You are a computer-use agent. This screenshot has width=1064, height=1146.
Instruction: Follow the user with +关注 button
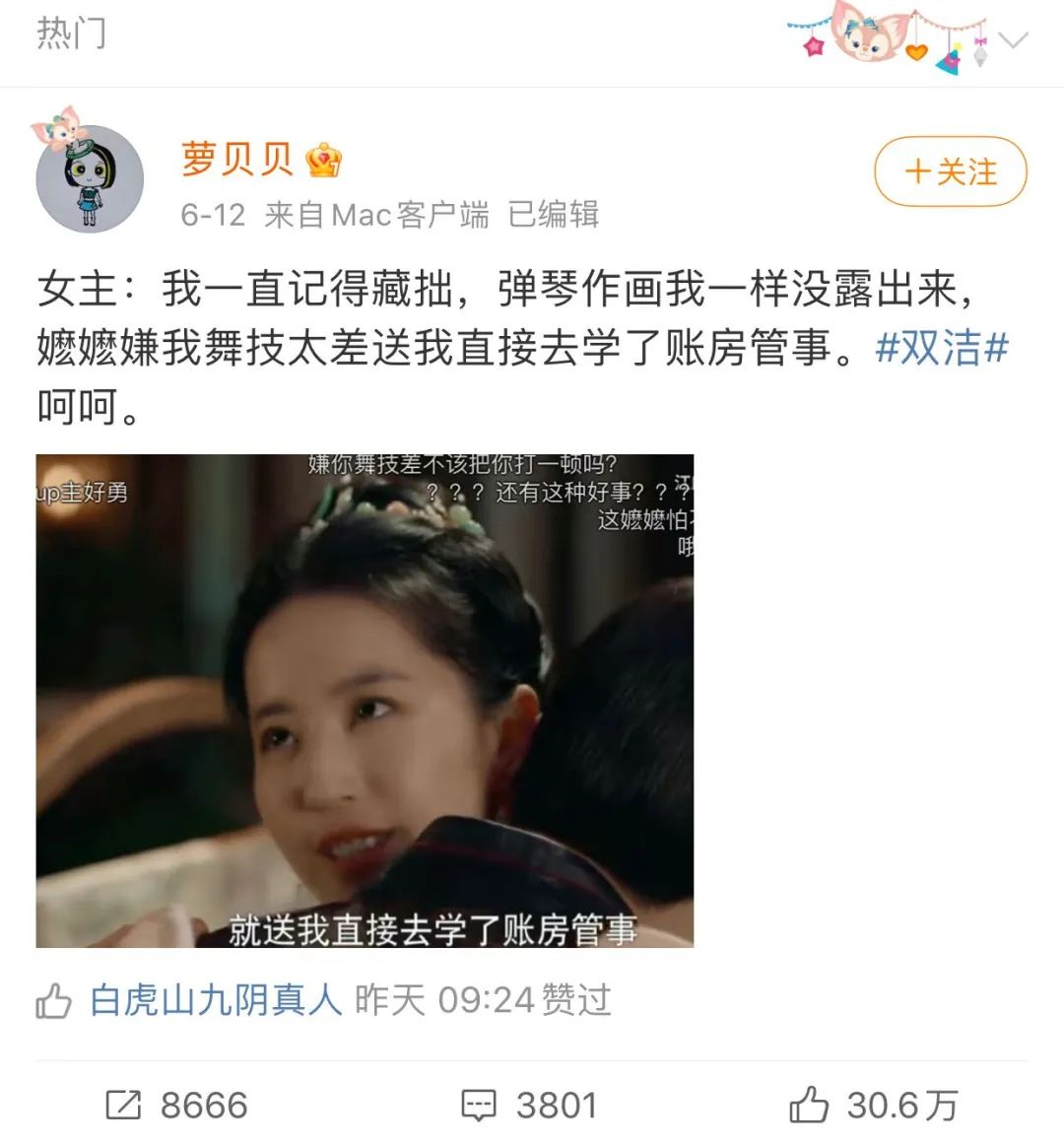click(951, 171)
